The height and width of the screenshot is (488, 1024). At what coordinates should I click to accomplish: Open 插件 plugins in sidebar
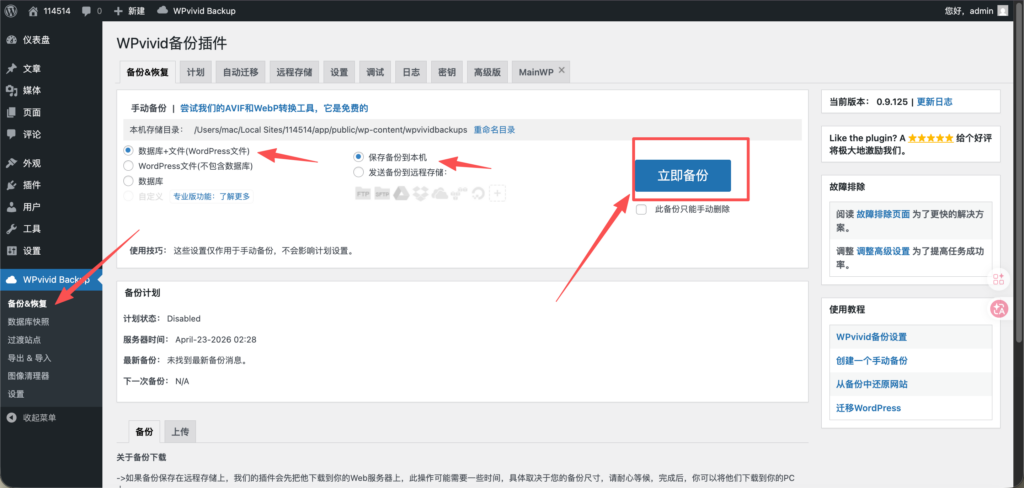pos(51,185)
